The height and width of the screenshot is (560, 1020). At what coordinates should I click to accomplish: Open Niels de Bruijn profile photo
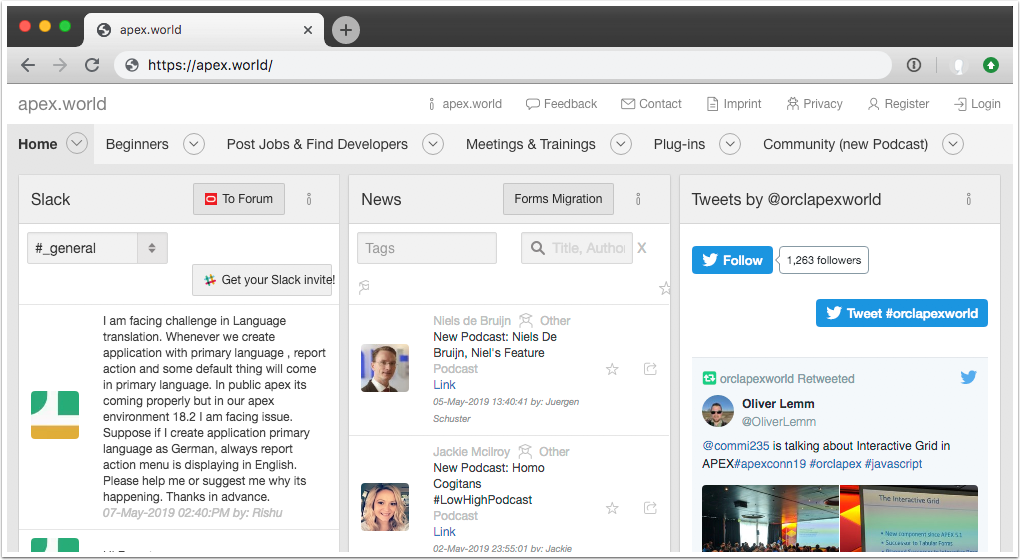[385, 368]
